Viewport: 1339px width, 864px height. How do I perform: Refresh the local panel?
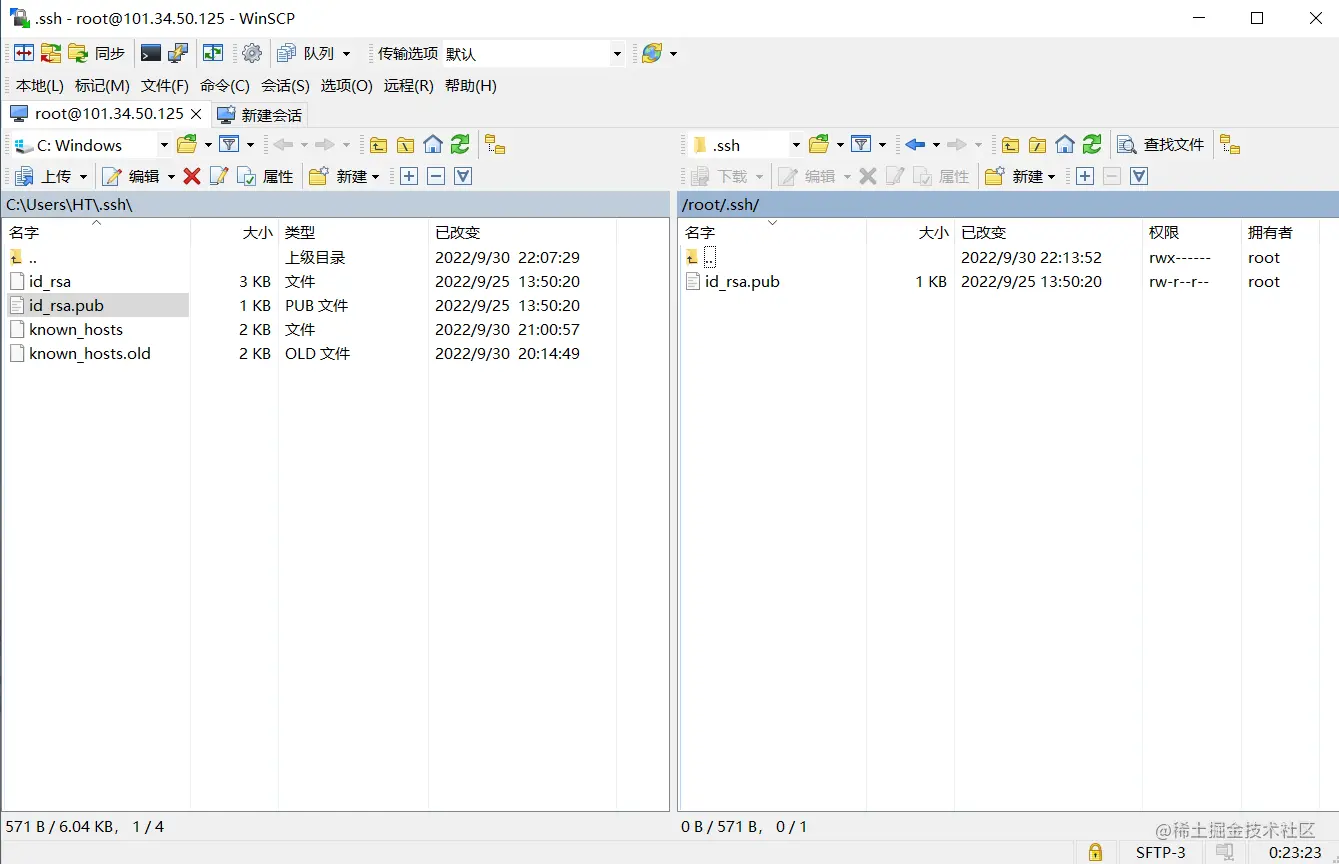(459, 145)
